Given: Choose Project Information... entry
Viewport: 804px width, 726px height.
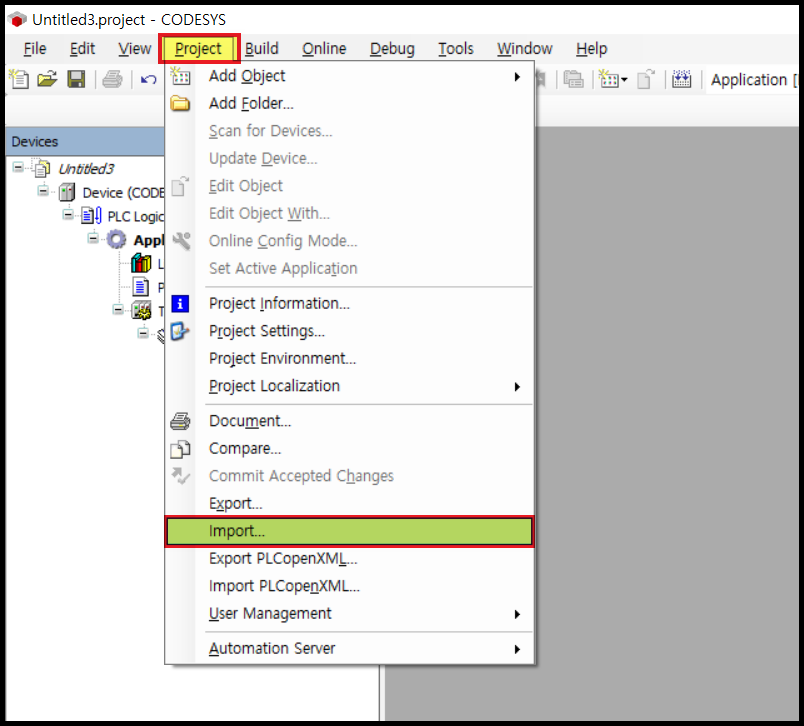Looking at the screenshot, I should 350,304.
